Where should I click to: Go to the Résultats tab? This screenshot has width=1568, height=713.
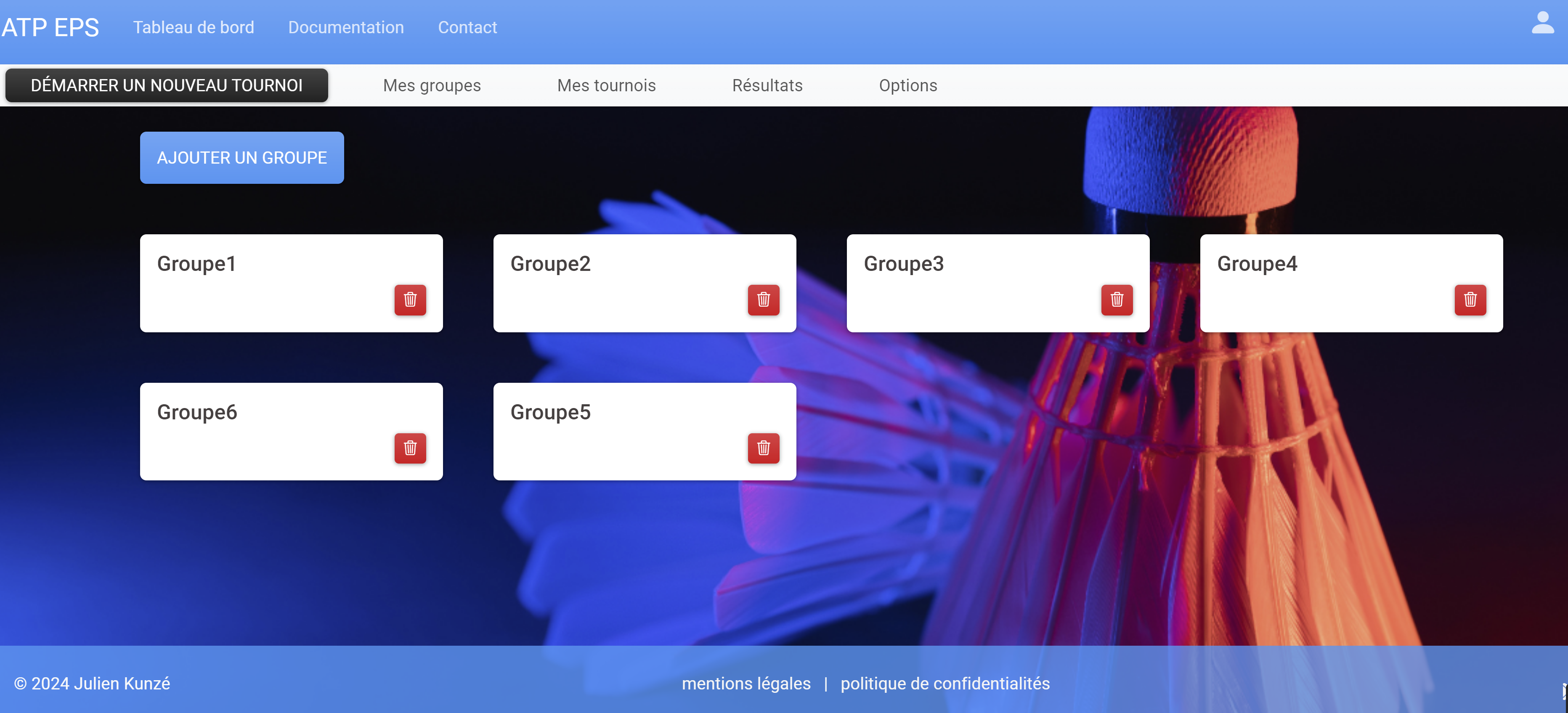coord(767,85)
